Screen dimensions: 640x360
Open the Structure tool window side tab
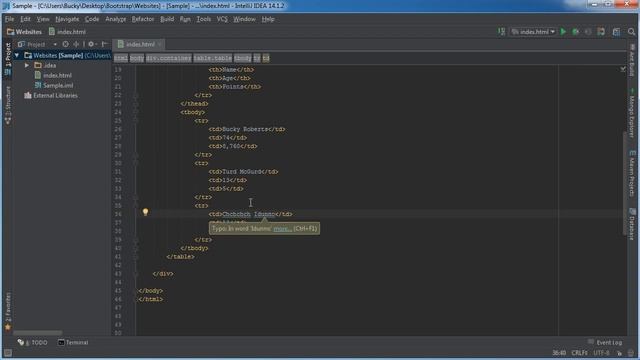(x=8, y=104)
